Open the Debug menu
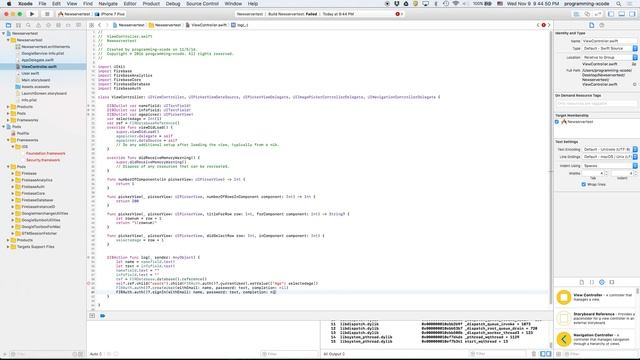640x360 pixels. [173, 4]
